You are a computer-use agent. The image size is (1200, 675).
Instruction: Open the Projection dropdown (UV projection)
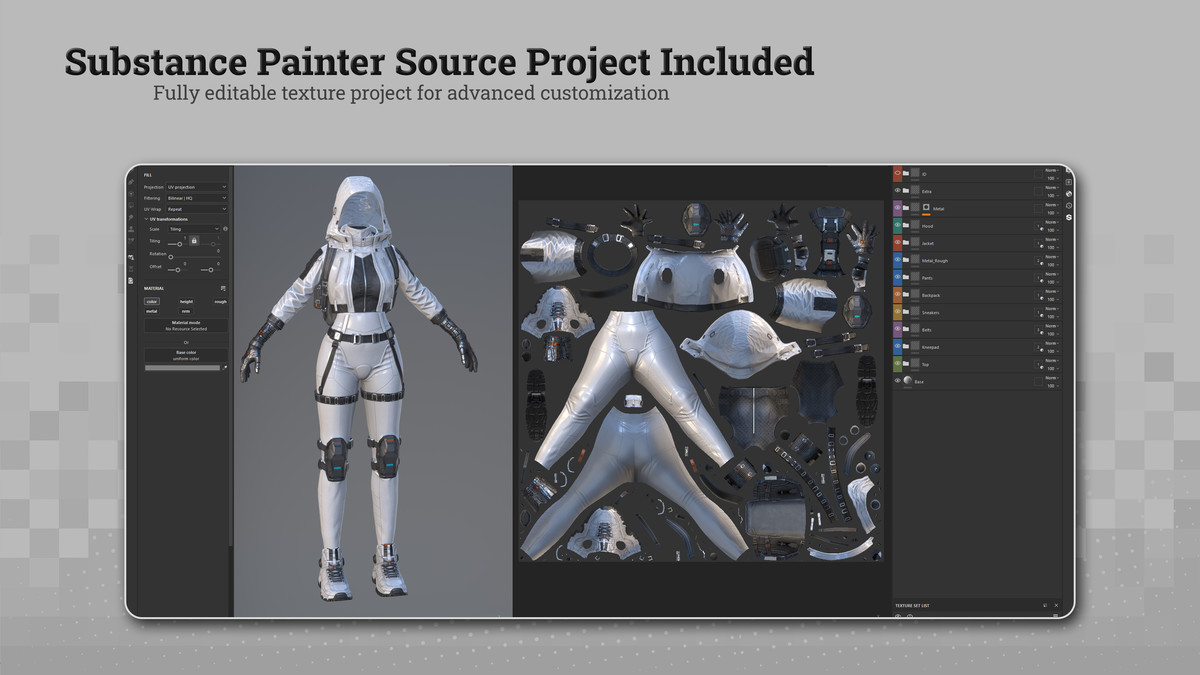tap(197, 187)
